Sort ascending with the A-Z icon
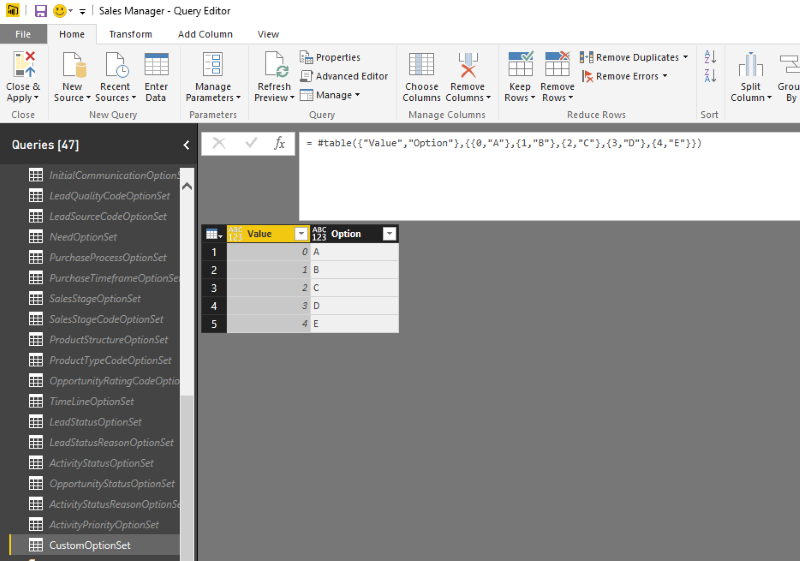This screenshot has width=800, height=561. coord(710,56)
